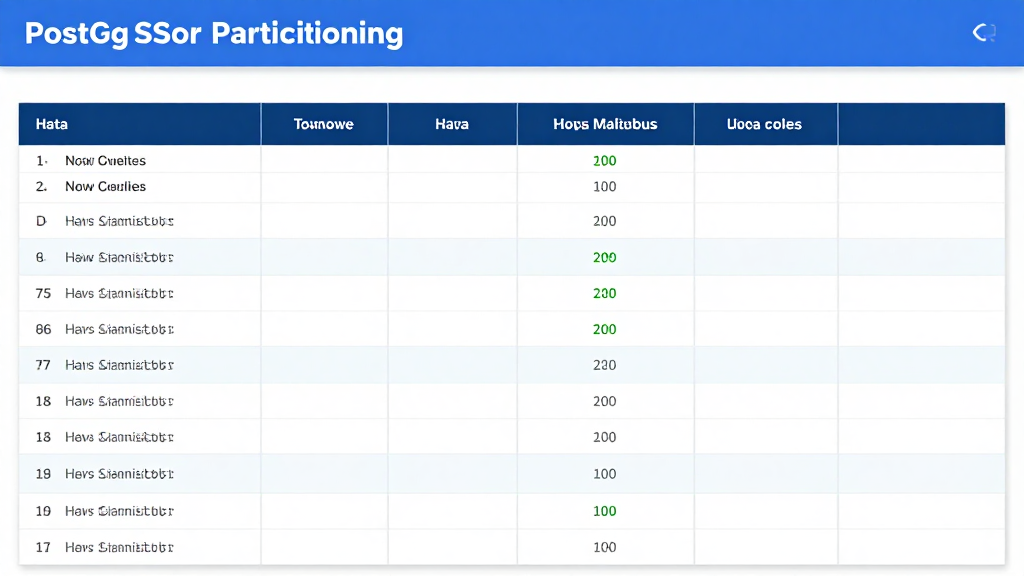1024x576 pixels.
Task: Select the empty rightmost column header cell
Action: tap(921, 123)
